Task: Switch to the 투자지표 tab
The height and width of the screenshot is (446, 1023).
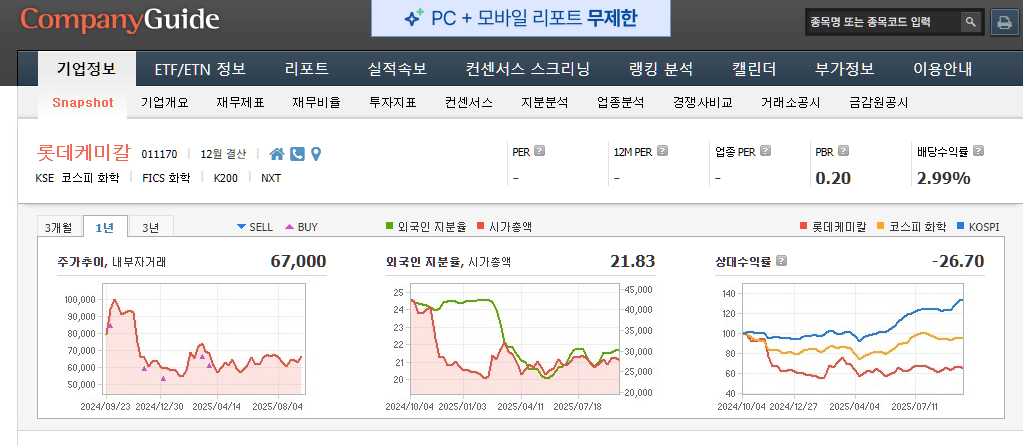Action: [393, 103]
